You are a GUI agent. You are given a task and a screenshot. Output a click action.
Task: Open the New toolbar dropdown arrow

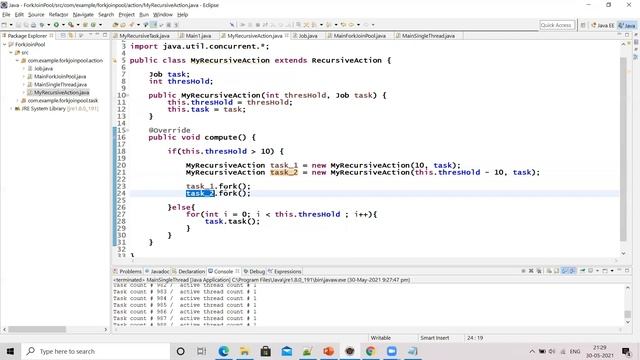click(x=11, y=25)
